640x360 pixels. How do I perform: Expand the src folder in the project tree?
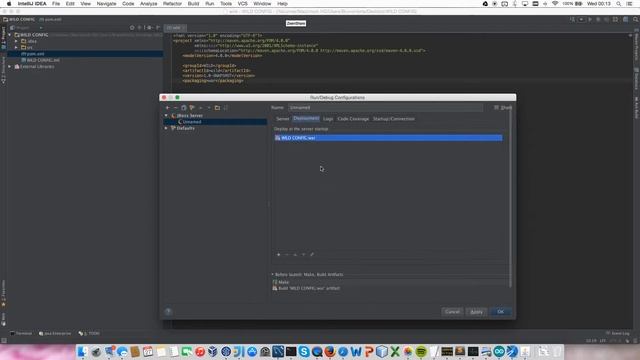16,48
